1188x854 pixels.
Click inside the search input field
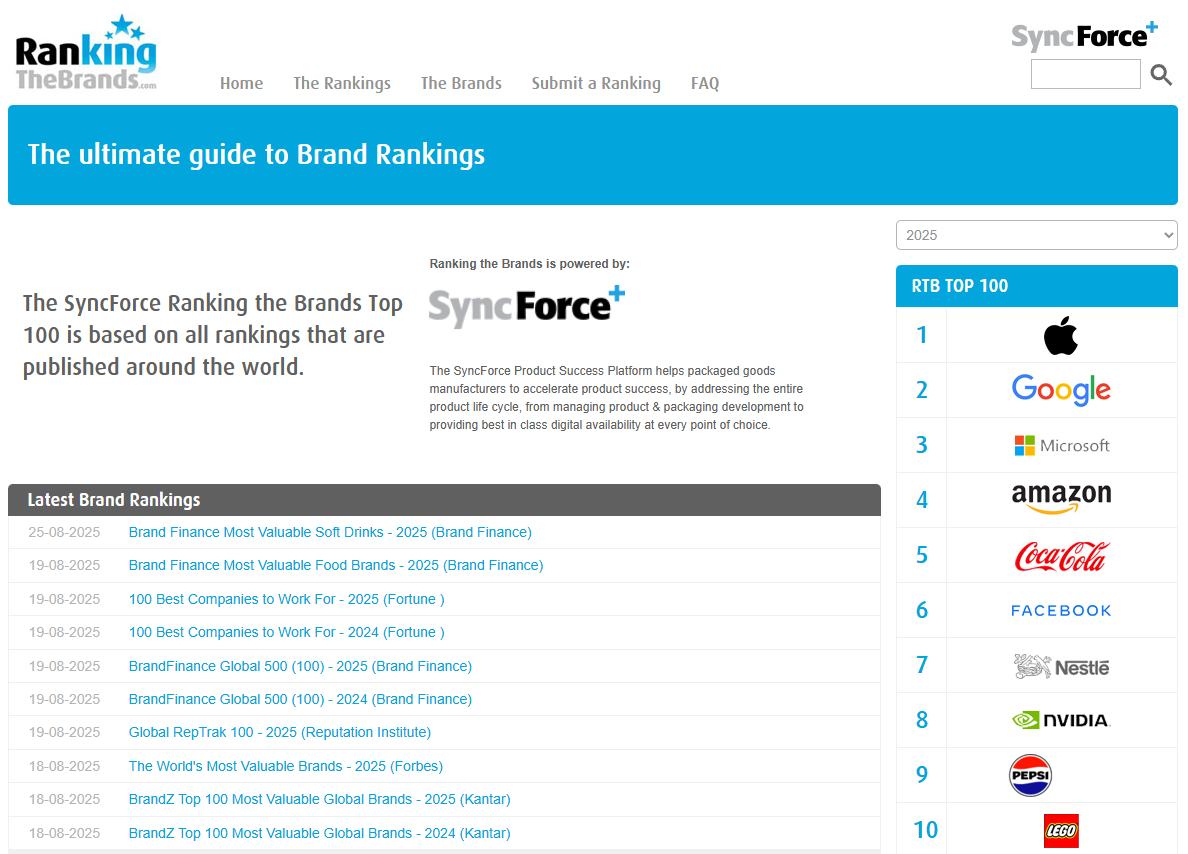pyautogui.click(x=1085, y=74)
